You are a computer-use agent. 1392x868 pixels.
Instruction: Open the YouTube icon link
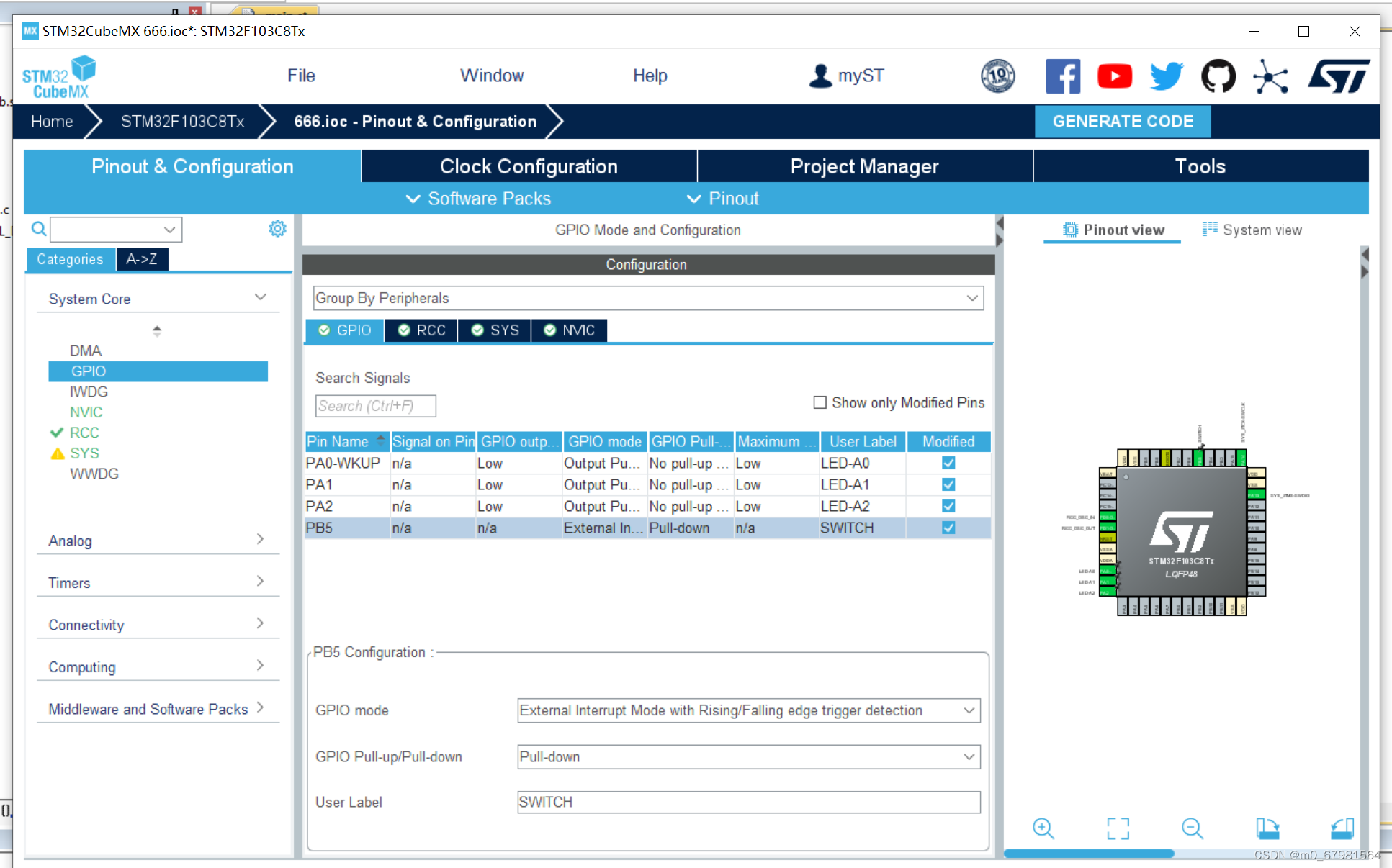(1115, 76)
